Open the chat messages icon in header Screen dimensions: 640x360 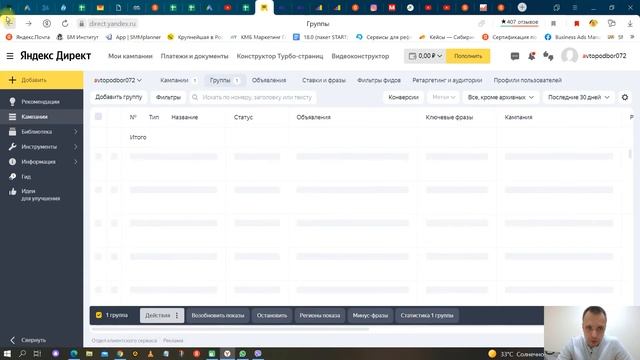click(515, 56)
